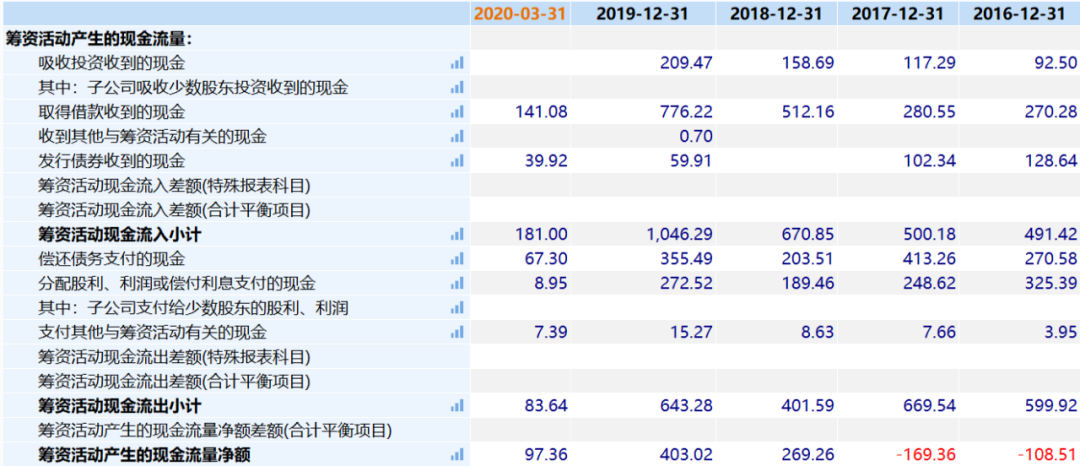Click the cell value 209.47
Screen dimensions: 1080x466
(685, 63)
